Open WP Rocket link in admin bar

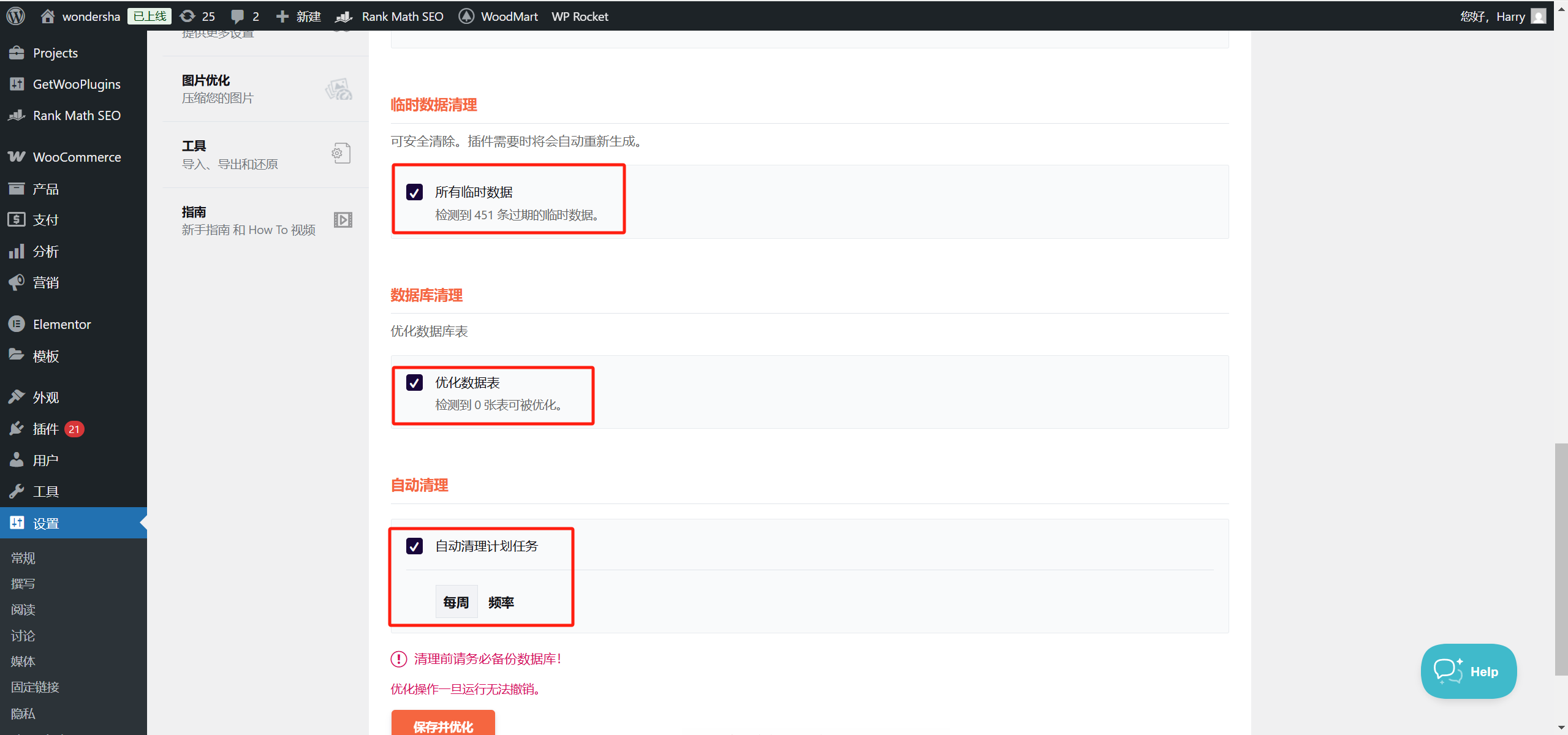tap(579, 17)
